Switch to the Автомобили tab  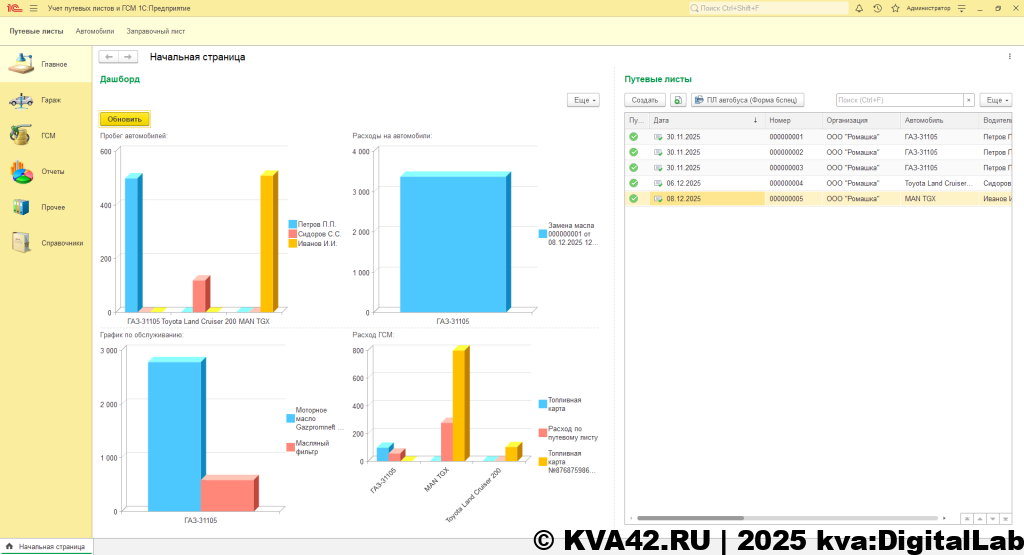[95, 31]
